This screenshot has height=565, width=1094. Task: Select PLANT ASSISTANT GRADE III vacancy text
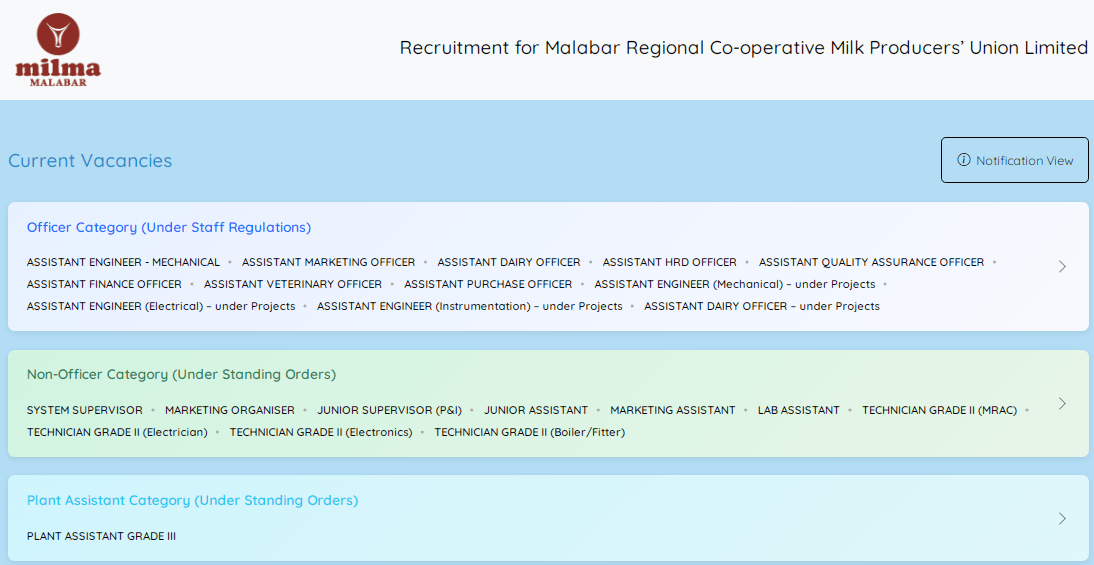[x=101, y=536]
